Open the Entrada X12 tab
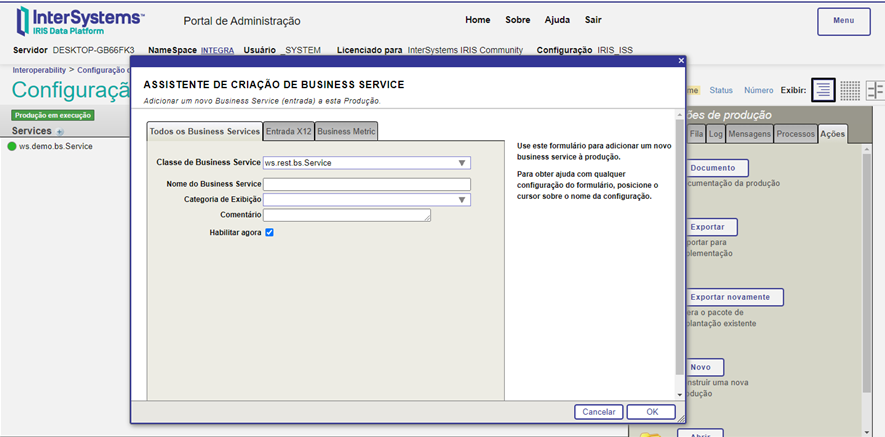This screenshot has width=885, height=437. click(288, 131)
